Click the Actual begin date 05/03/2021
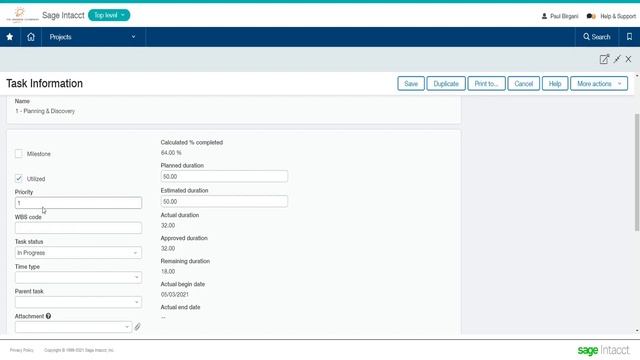 click(175, 294)
